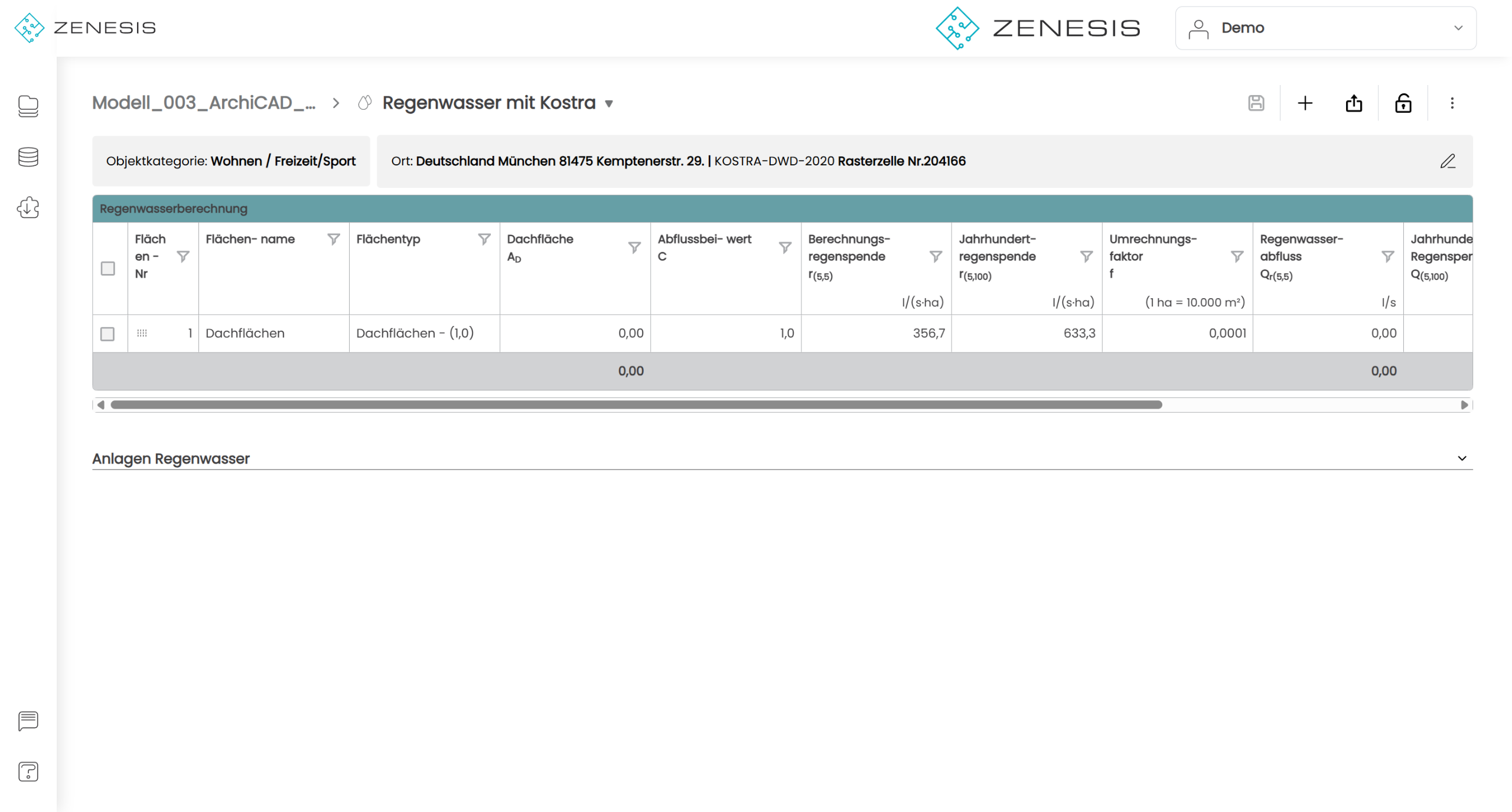The height and width of the screenshot is (812, 1512).
Task: Check the Dachflächen row checkbox
Action: coord(107,334)
